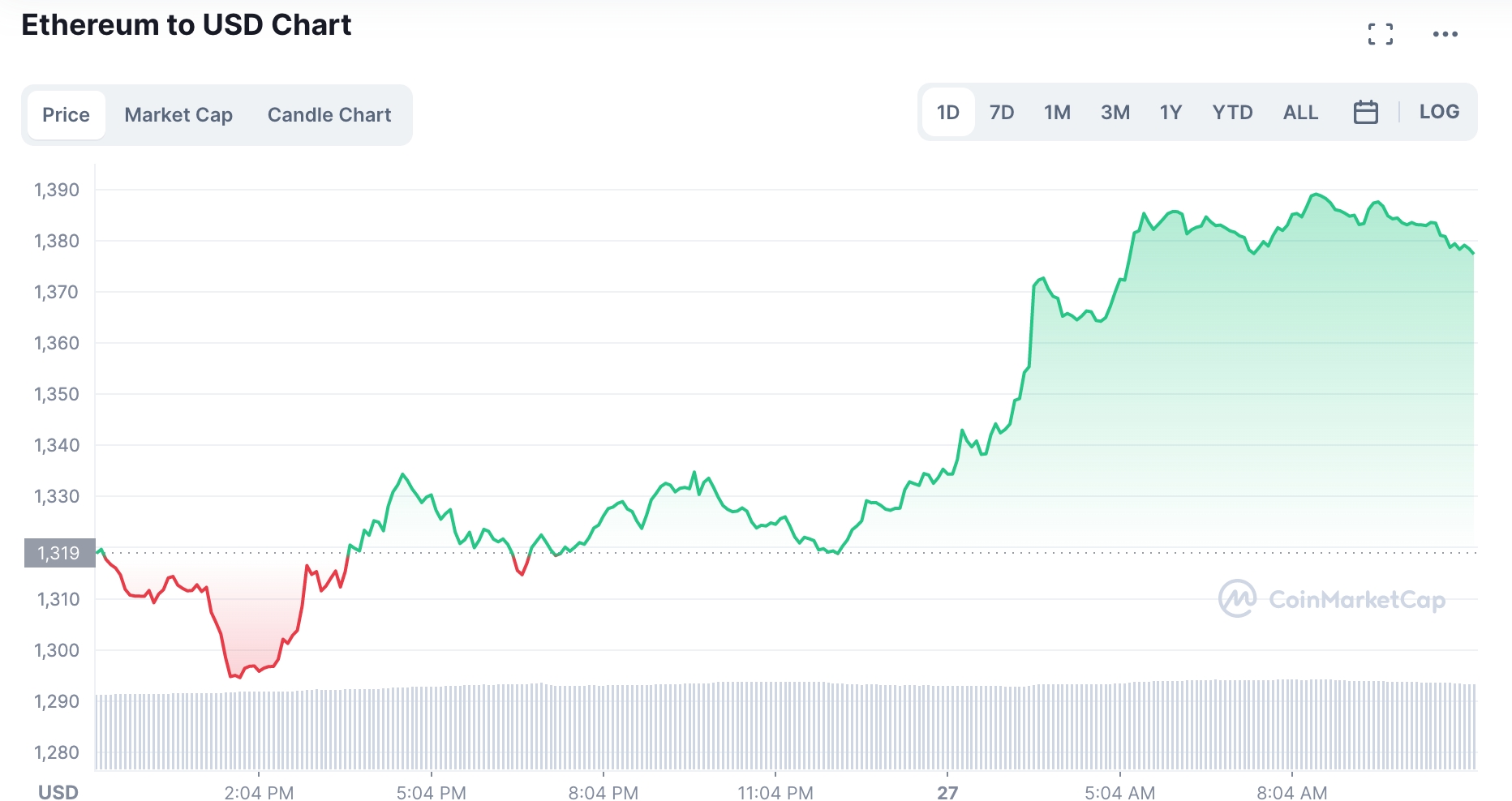Toggle the LOG scale option
This screenshot has width=1512, height=801.
(1439, 112)
